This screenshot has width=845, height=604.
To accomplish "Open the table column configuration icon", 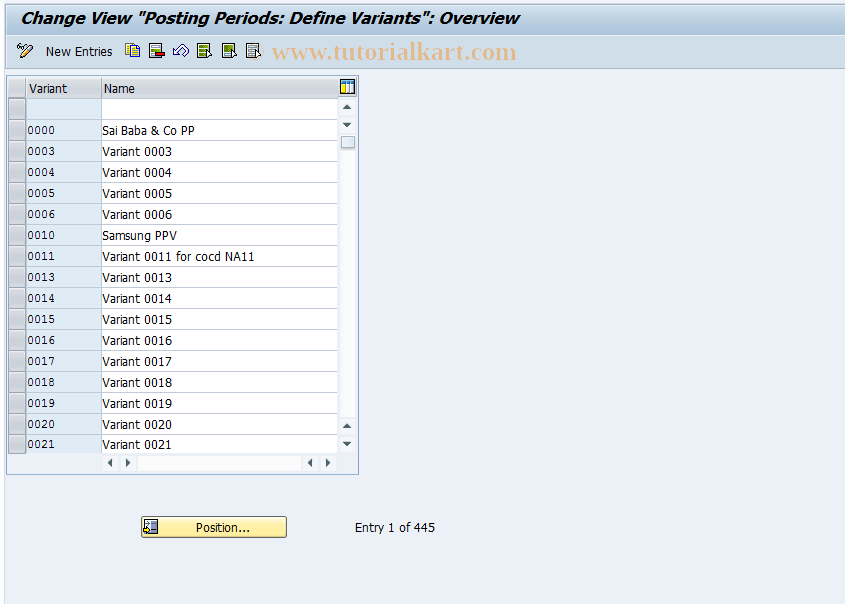I will pyautogui.click(x=347, y=87).
